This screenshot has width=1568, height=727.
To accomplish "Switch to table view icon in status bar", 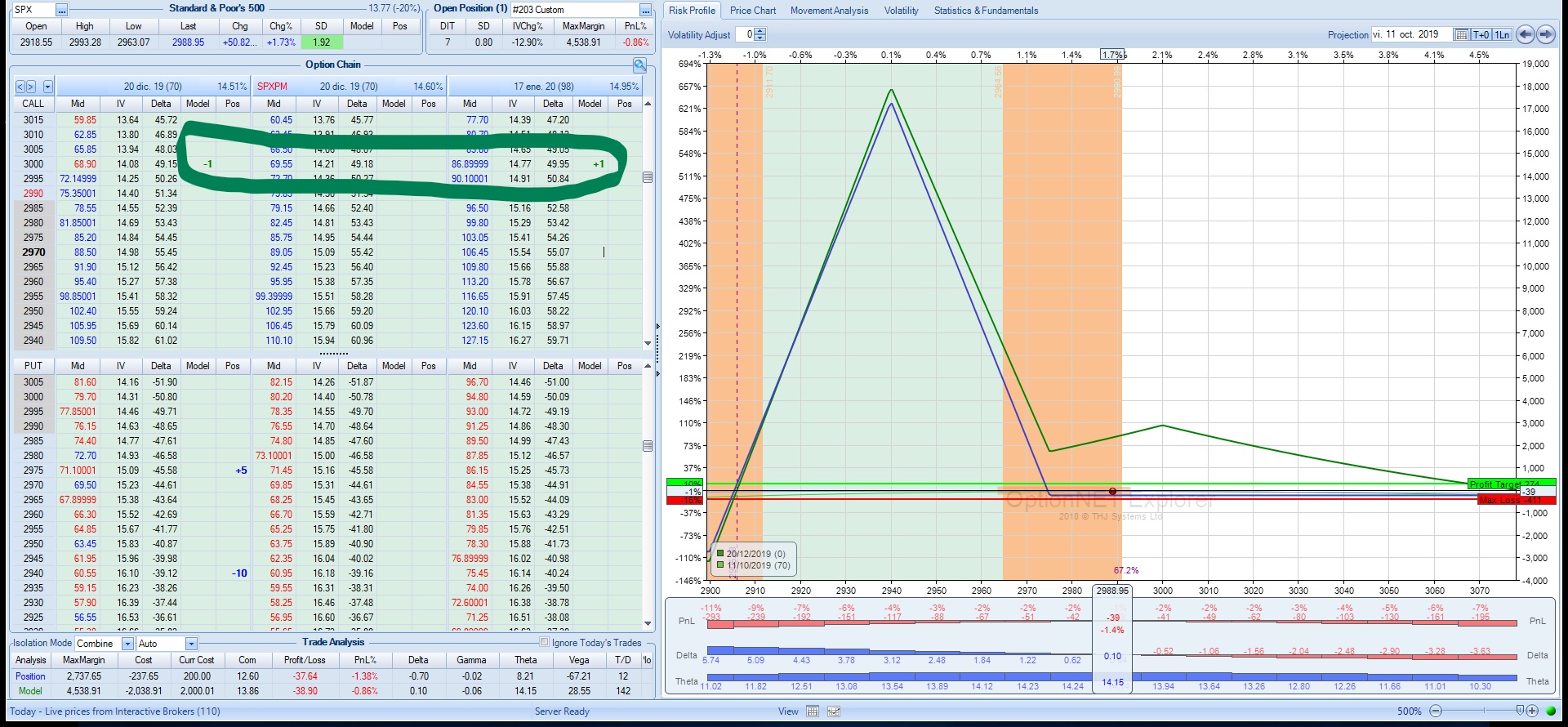I will (813, 711).
